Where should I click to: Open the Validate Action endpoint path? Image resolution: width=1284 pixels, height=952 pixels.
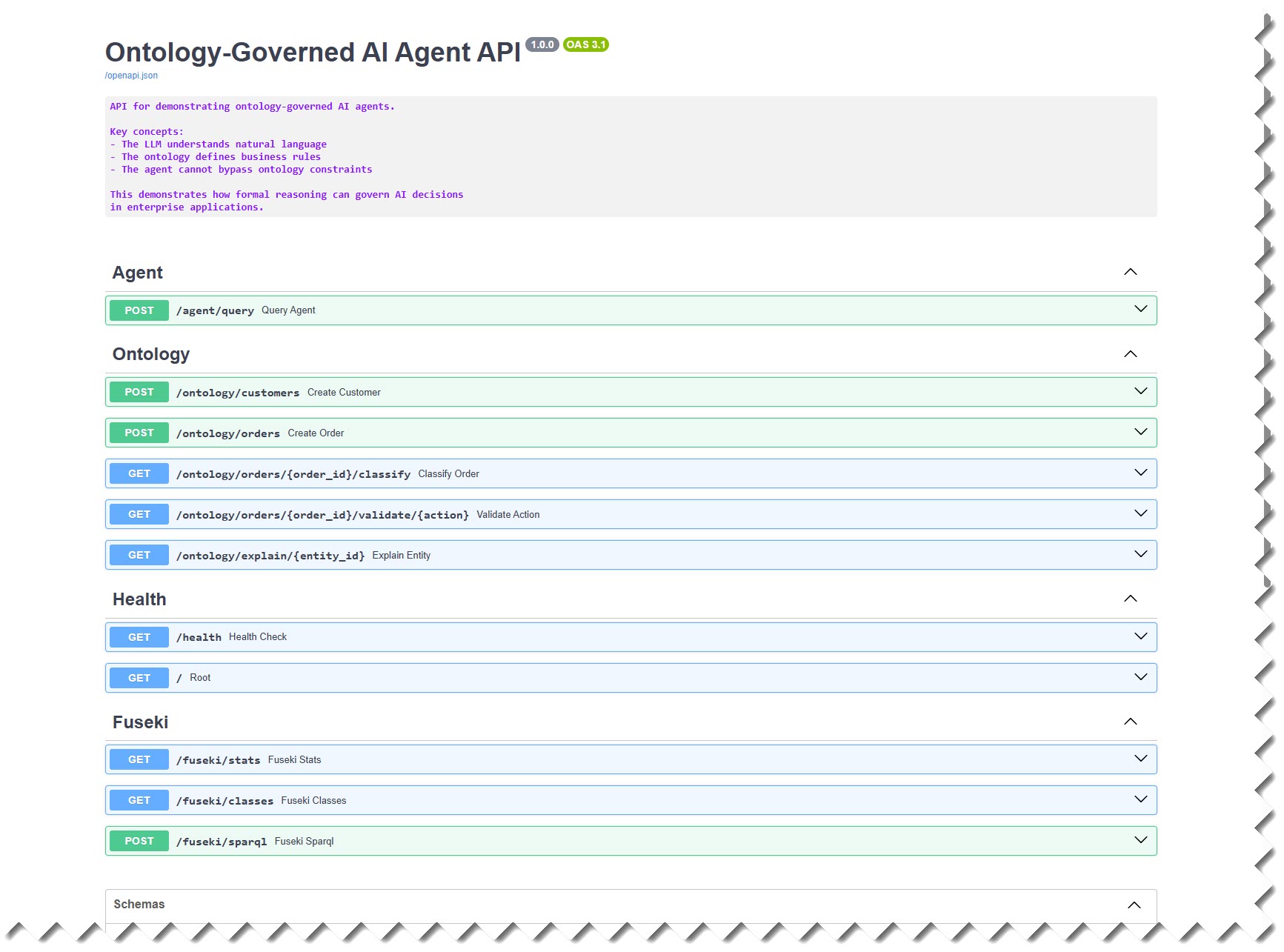point(322,515)
